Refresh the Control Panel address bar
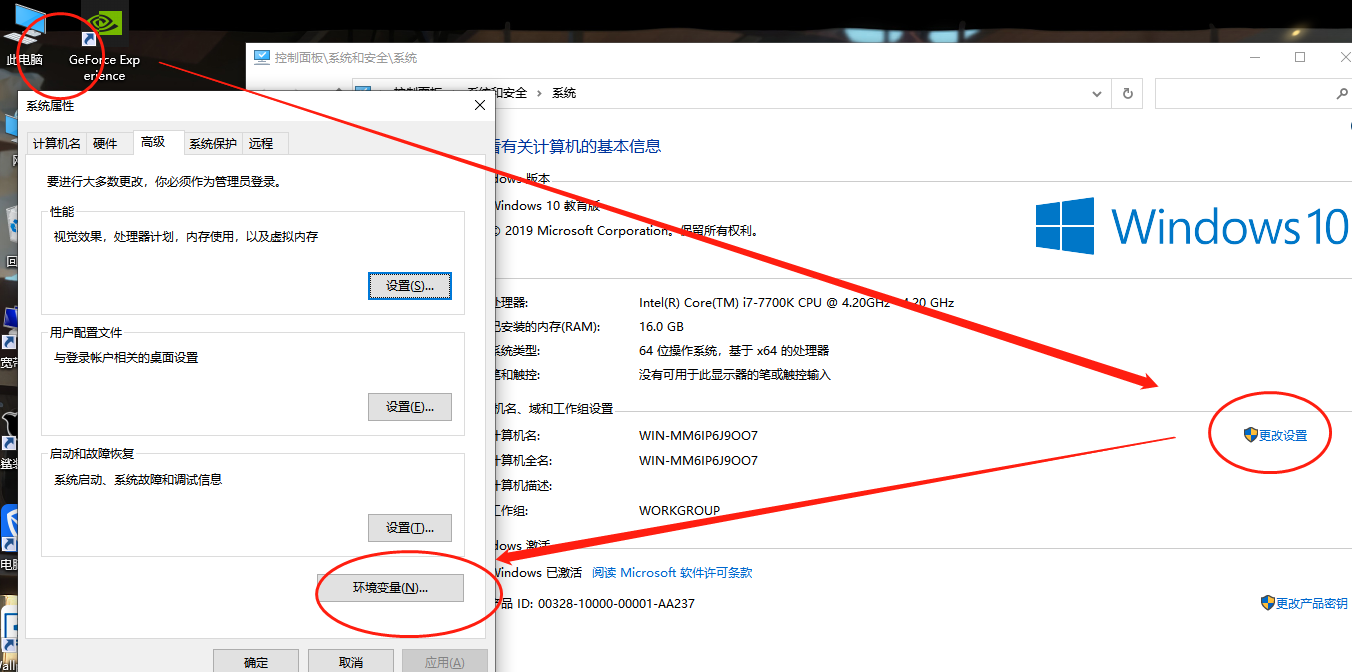1352x672 pixels. tap(1128, 93)
